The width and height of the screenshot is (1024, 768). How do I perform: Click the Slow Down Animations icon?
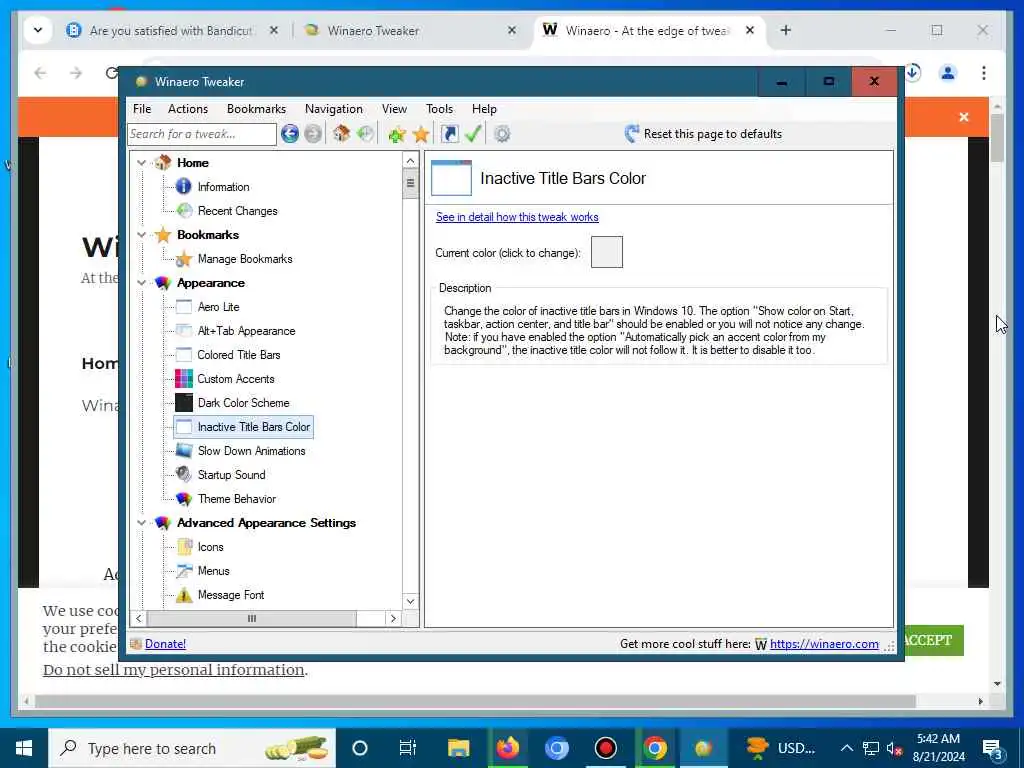click(184, 451)
